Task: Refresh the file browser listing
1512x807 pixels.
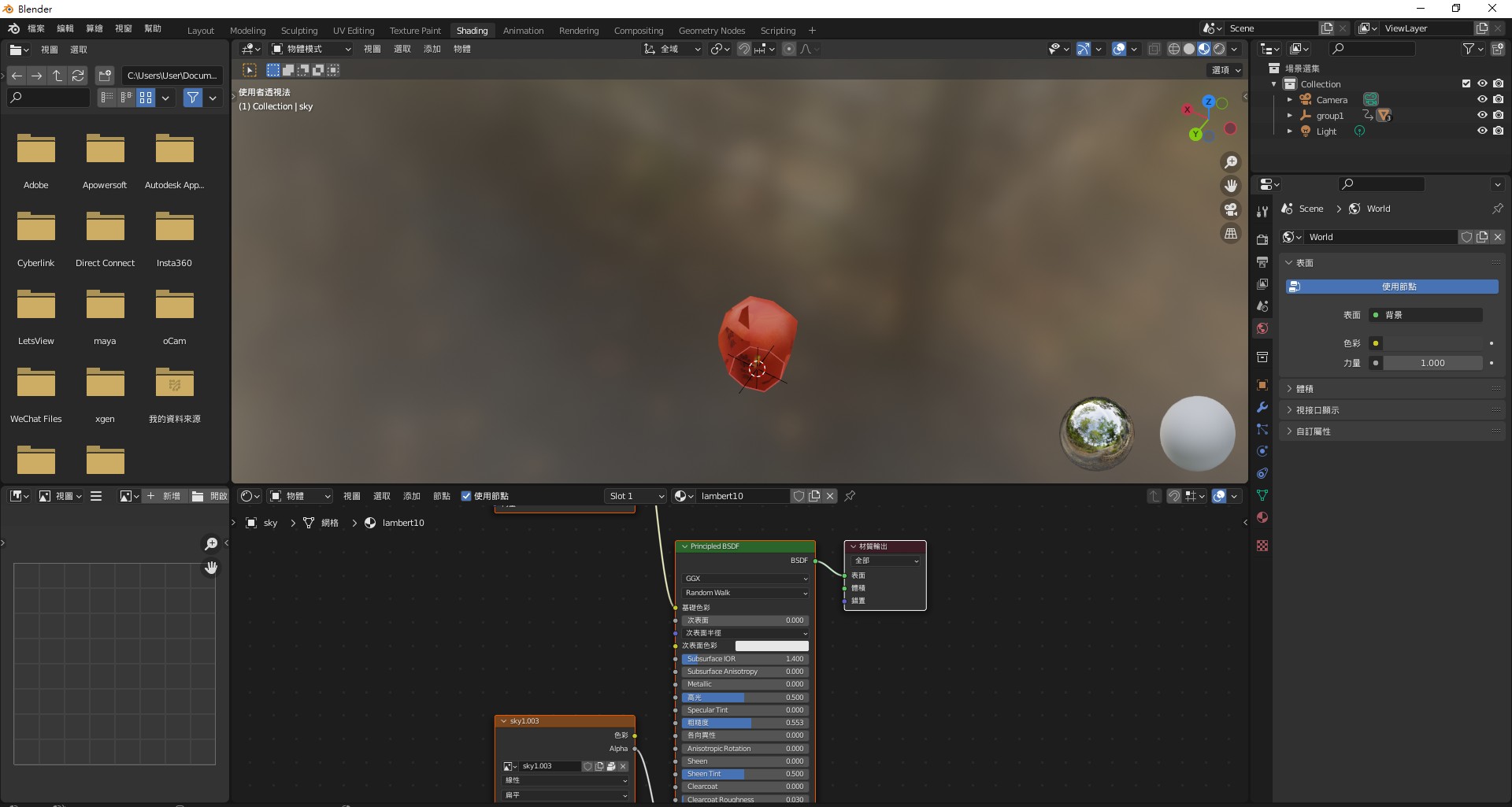Action: coord(77,76)
